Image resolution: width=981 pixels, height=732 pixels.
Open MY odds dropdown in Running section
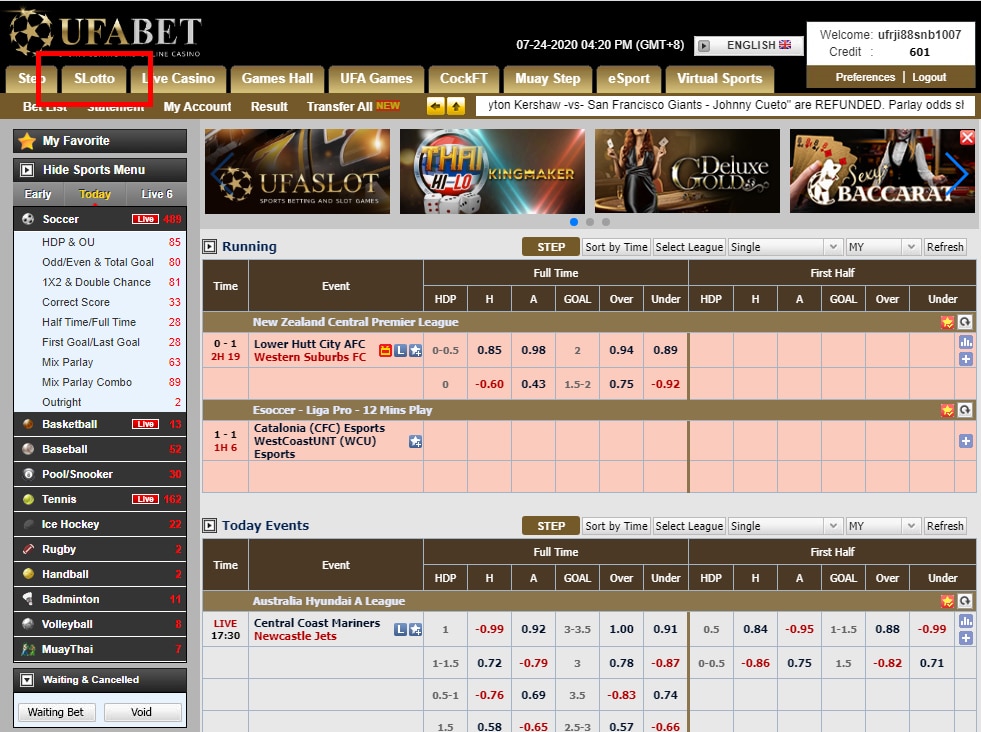tap(882, 247)
